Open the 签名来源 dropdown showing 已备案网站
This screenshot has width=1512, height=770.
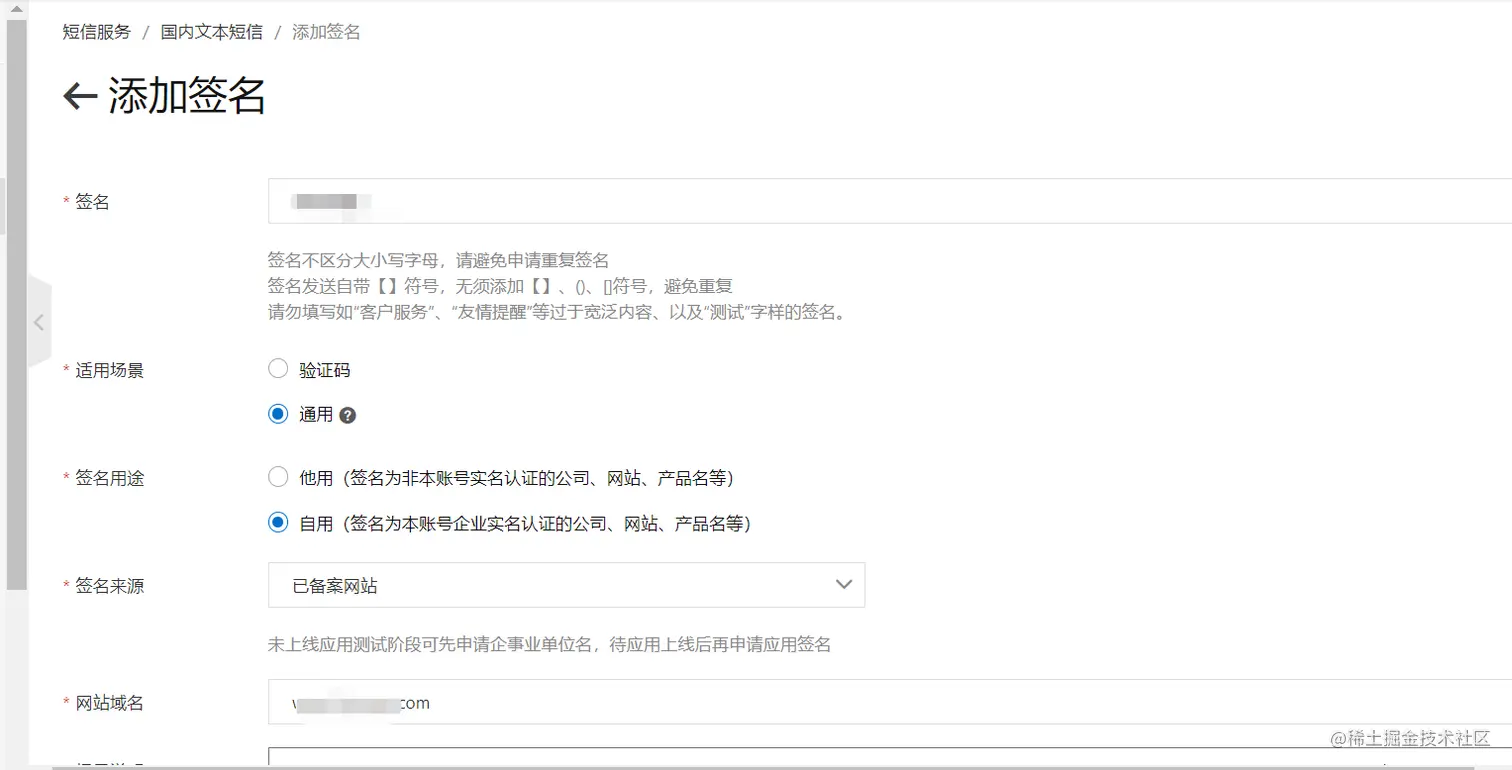(566, 585)
